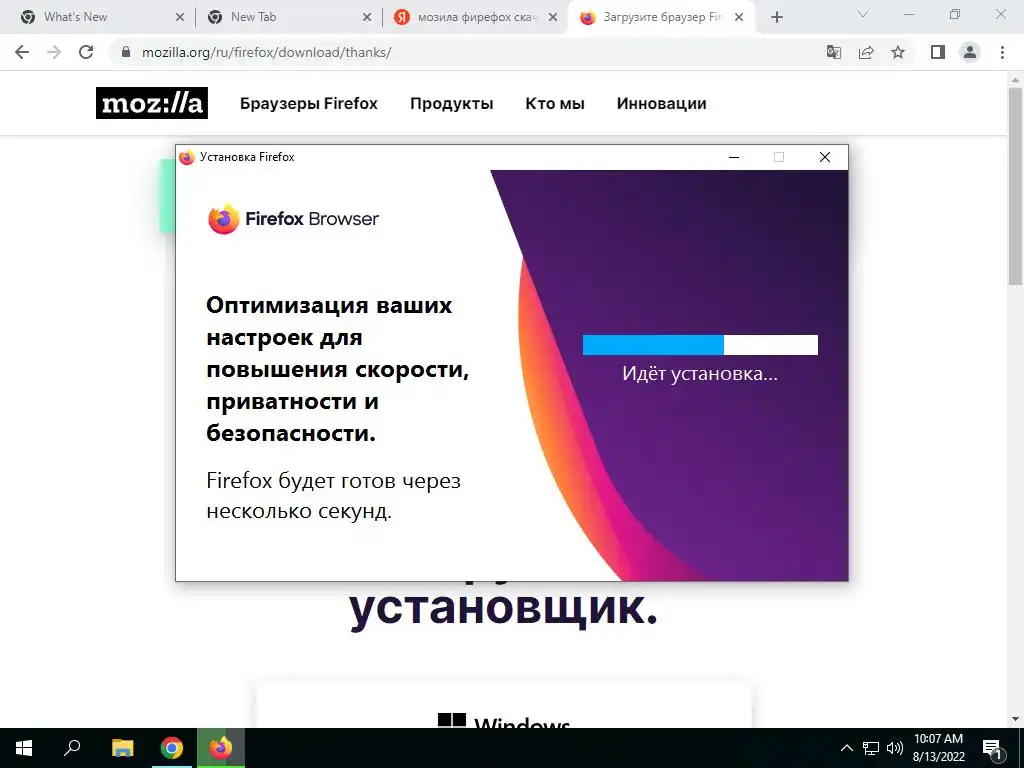Open the Windows Start menu

tap(24, 748)
